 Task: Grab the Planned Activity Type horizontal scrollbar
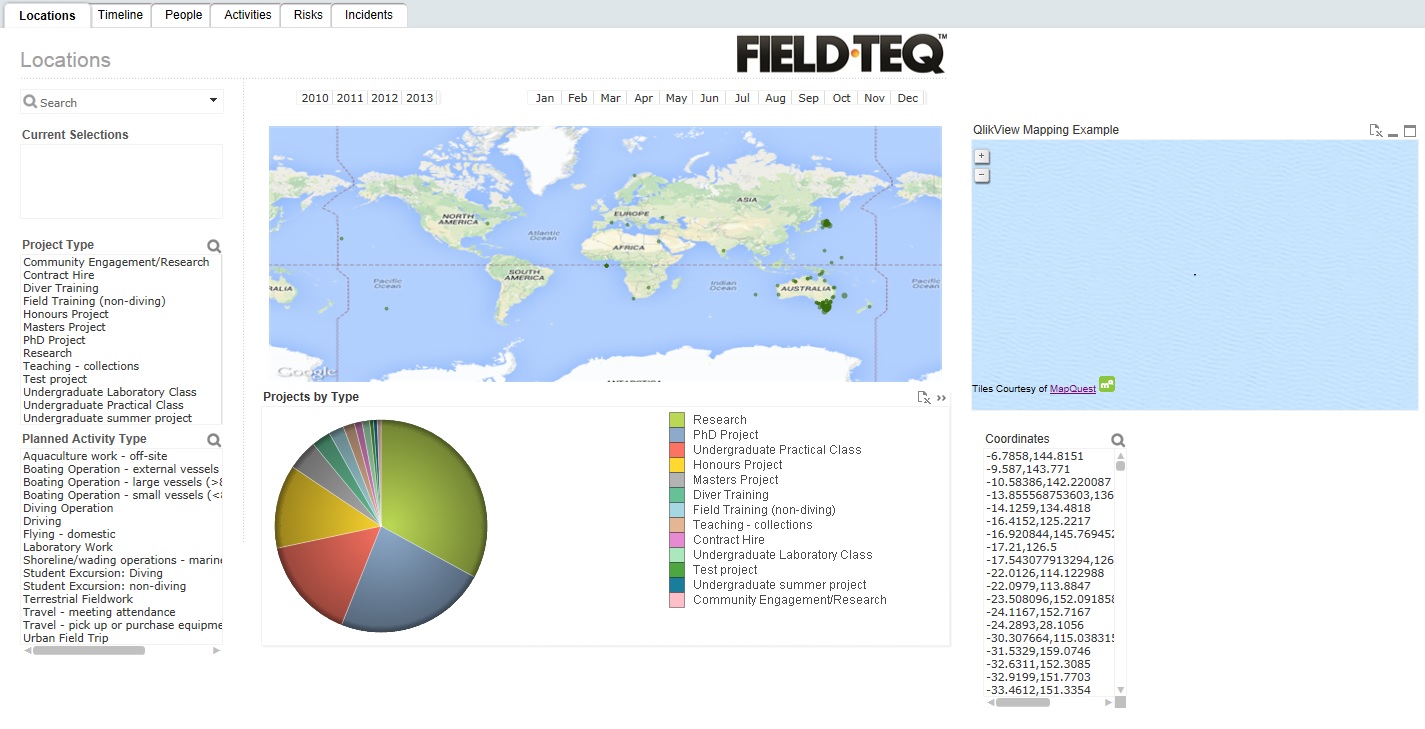89,651
